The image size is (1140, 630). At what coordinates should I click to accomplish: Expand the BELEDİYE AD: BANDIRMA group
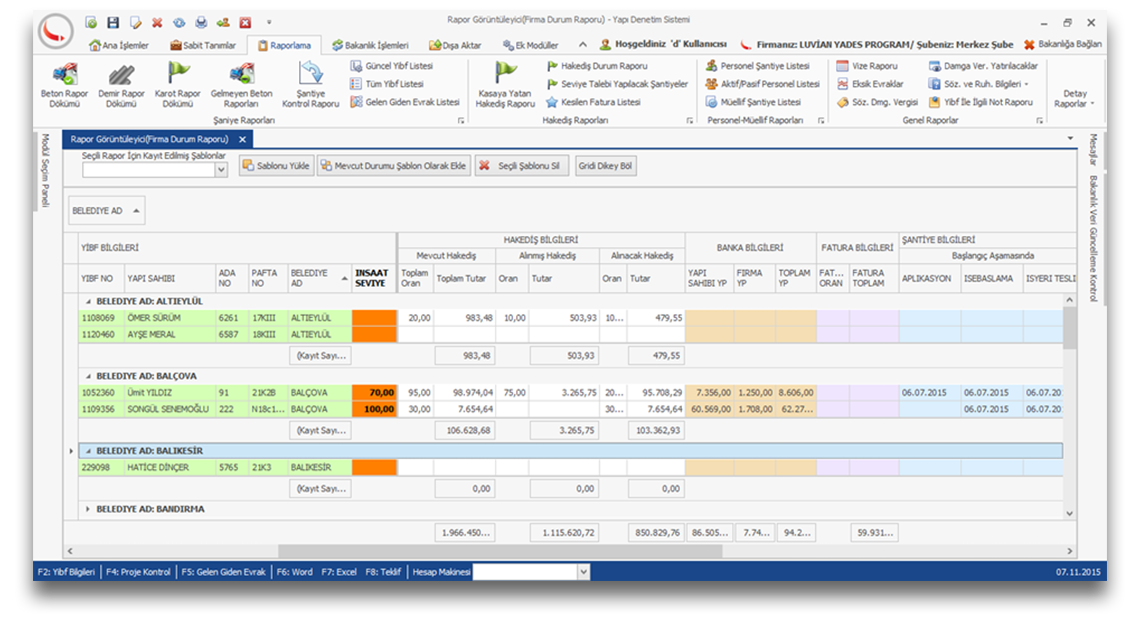[x=88, y=509]
